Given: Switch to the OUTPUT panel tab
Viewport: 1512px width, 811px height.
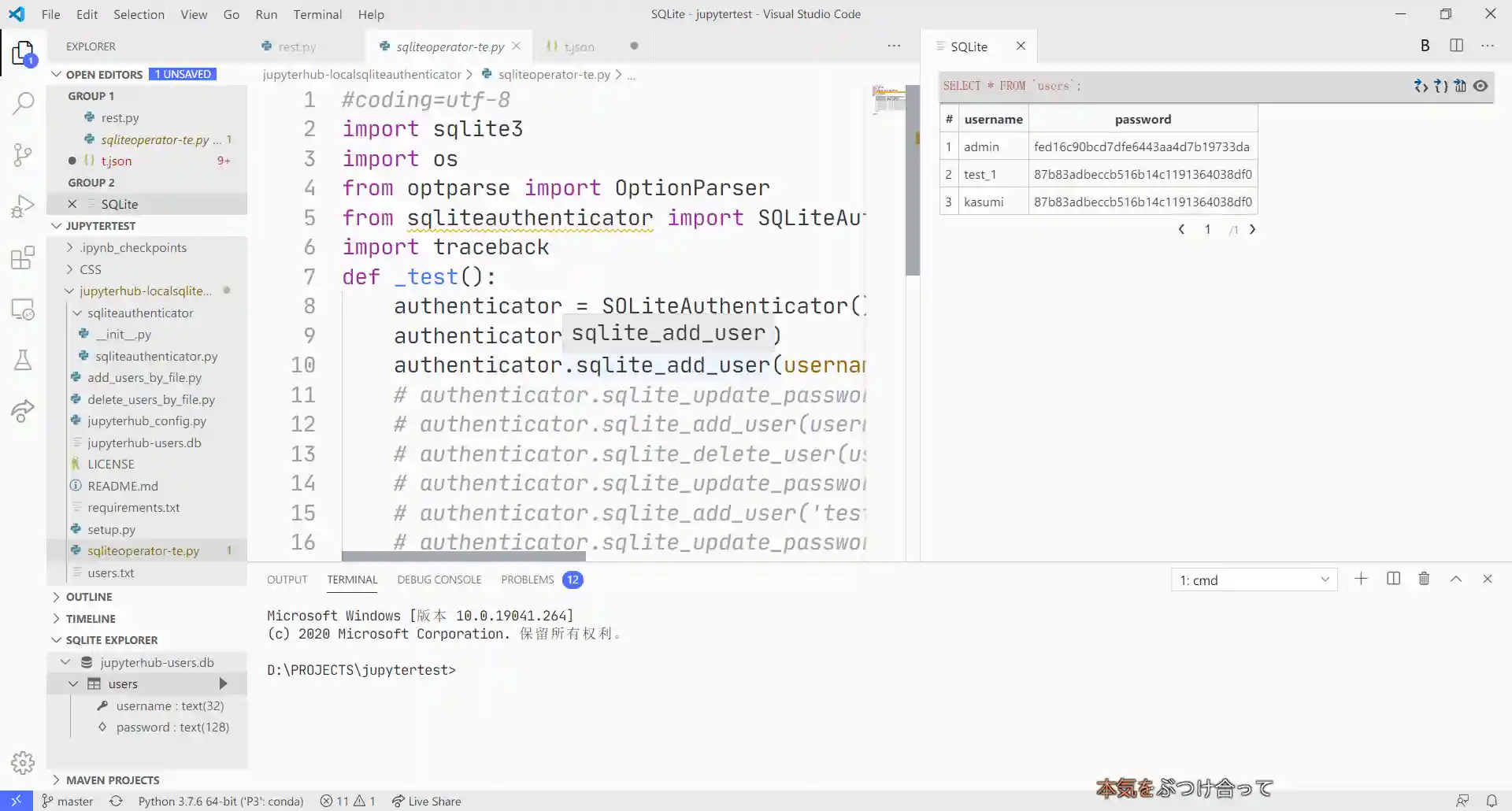Looking at the screenshot, I should pos(287,580).
